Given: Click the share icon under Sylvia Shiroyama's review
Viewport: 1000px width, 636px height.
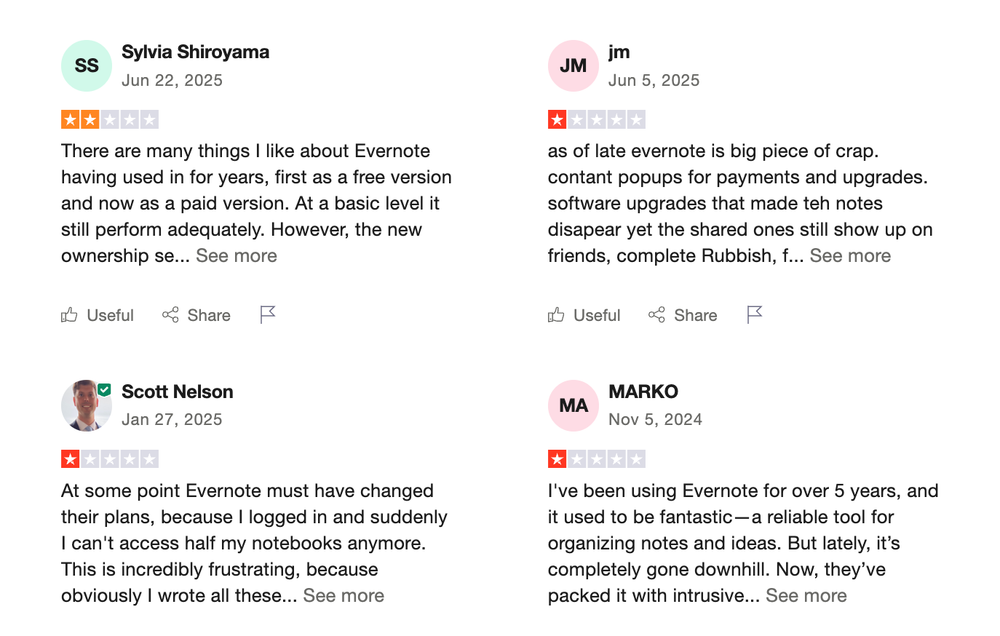Looking at the screenshot, I should coord(171,315).
